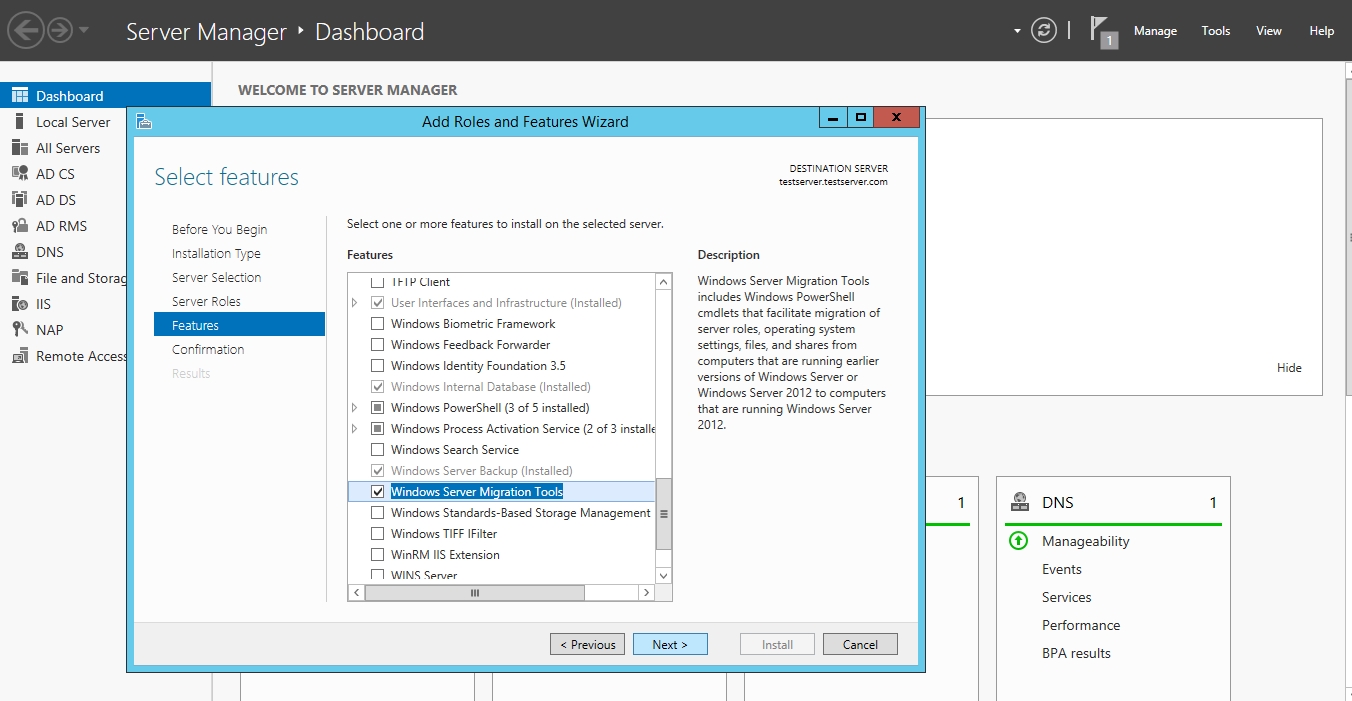Toggle Windows Process Activation Service checkbox
Screen dimensions: 1352x701
tap(377, 429)
